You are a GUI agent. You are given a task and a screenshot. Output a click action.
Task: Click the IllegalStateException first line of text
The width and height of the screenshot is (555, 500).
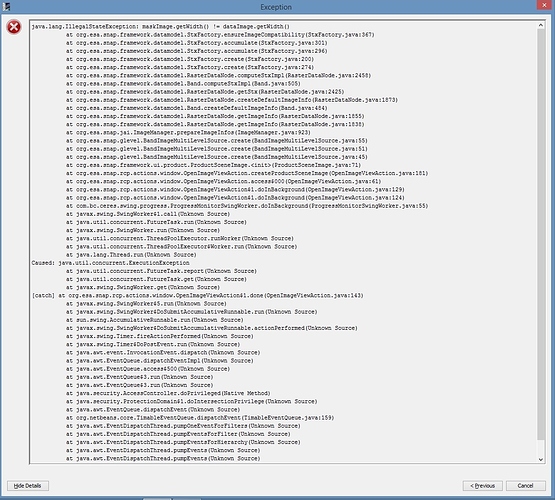161,27
